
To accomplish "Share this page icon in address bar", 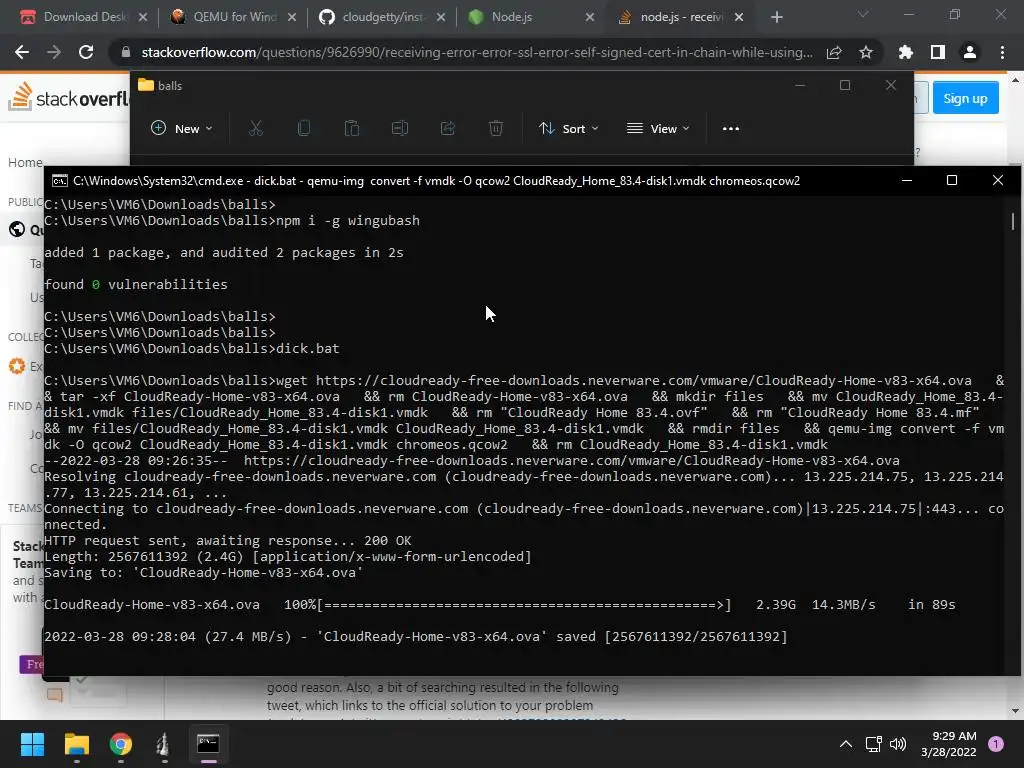I will pos(834,52).
